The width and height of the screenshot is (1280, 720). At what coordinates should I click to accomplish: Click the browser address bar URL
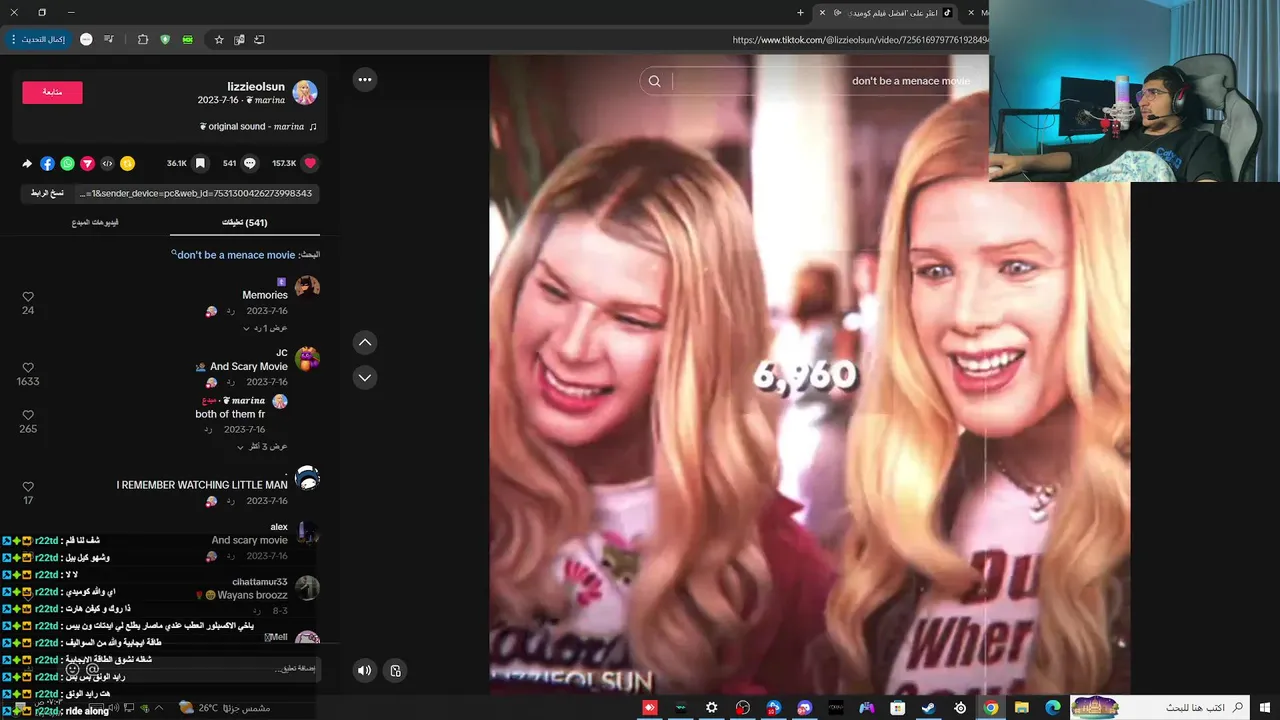click(x=860, y=40)
